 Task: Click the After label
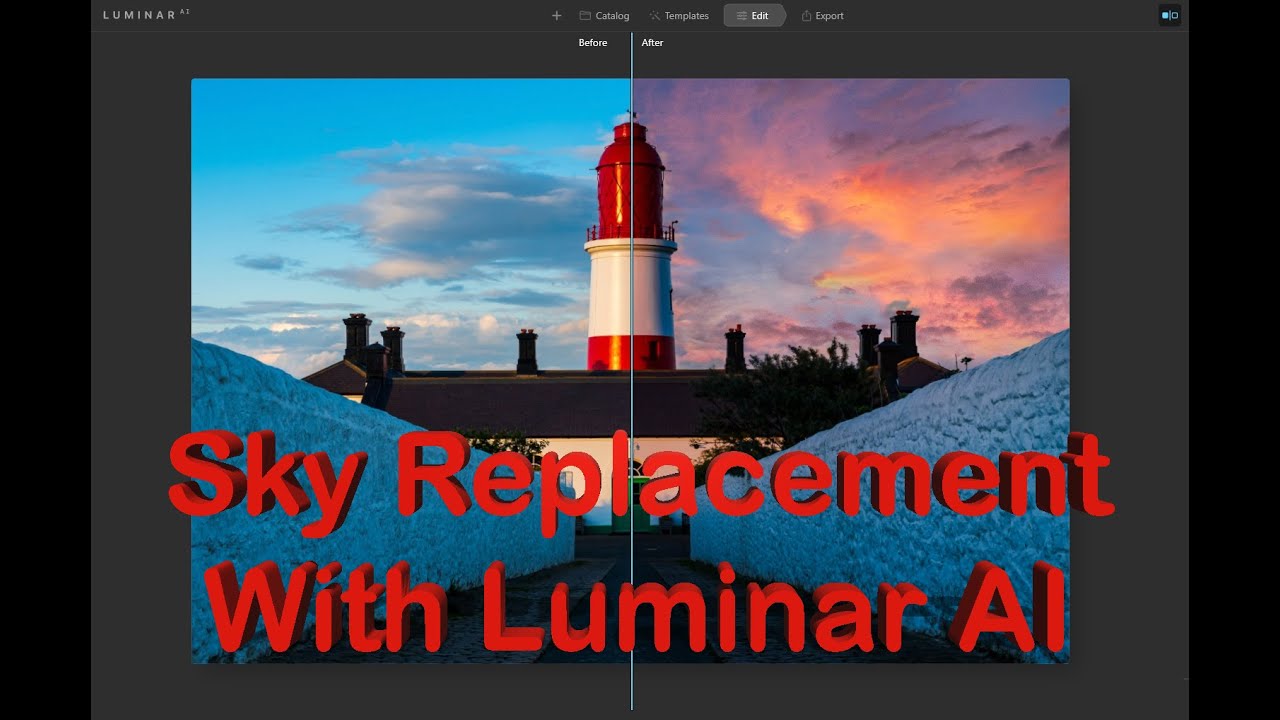click(x=653, y=43)
